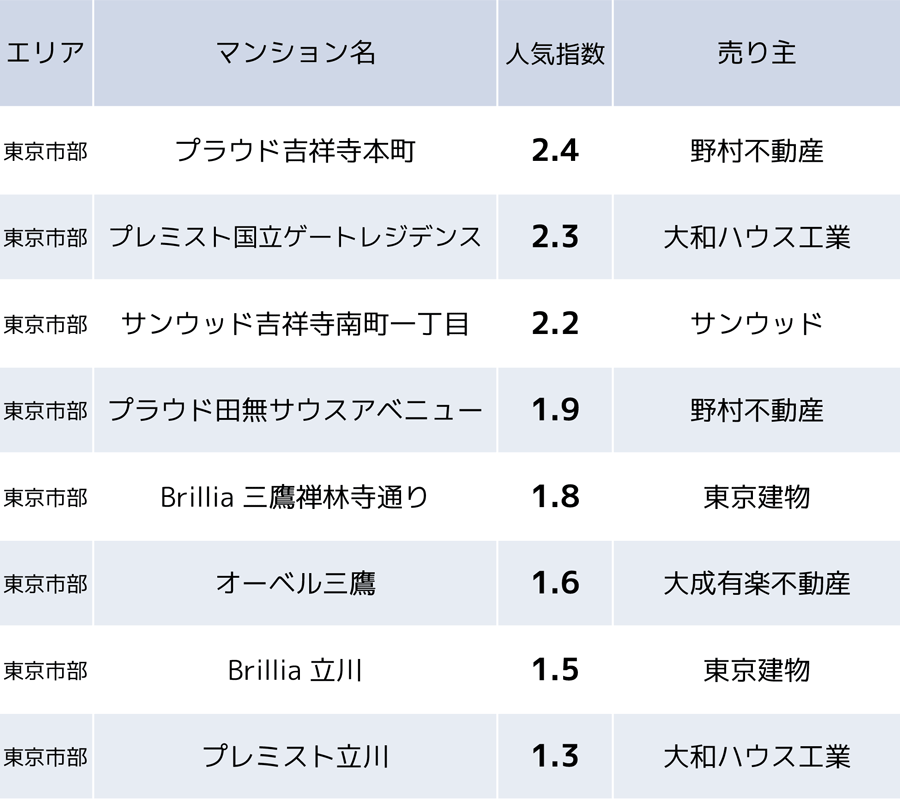Click the Brillia 立川 mansion name
Viewport: 900px width, 800px height.
[295, 670]
